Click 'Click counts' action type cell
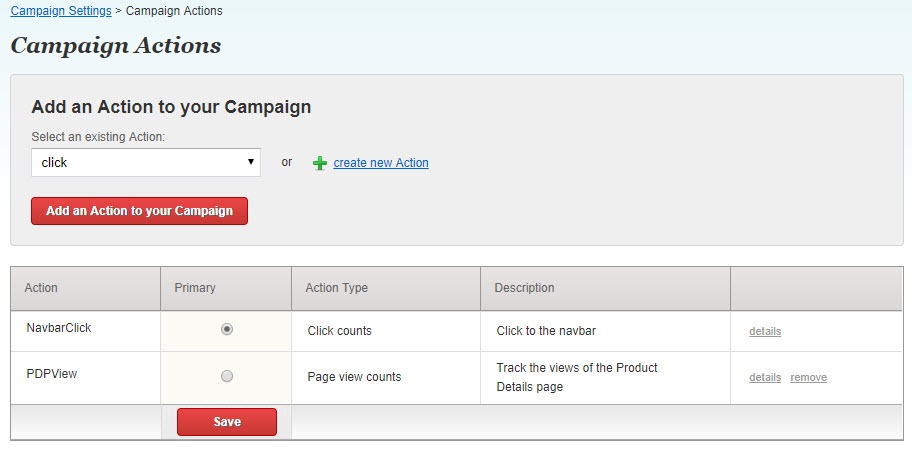This screenshot has width=912, height=450. 340,330
